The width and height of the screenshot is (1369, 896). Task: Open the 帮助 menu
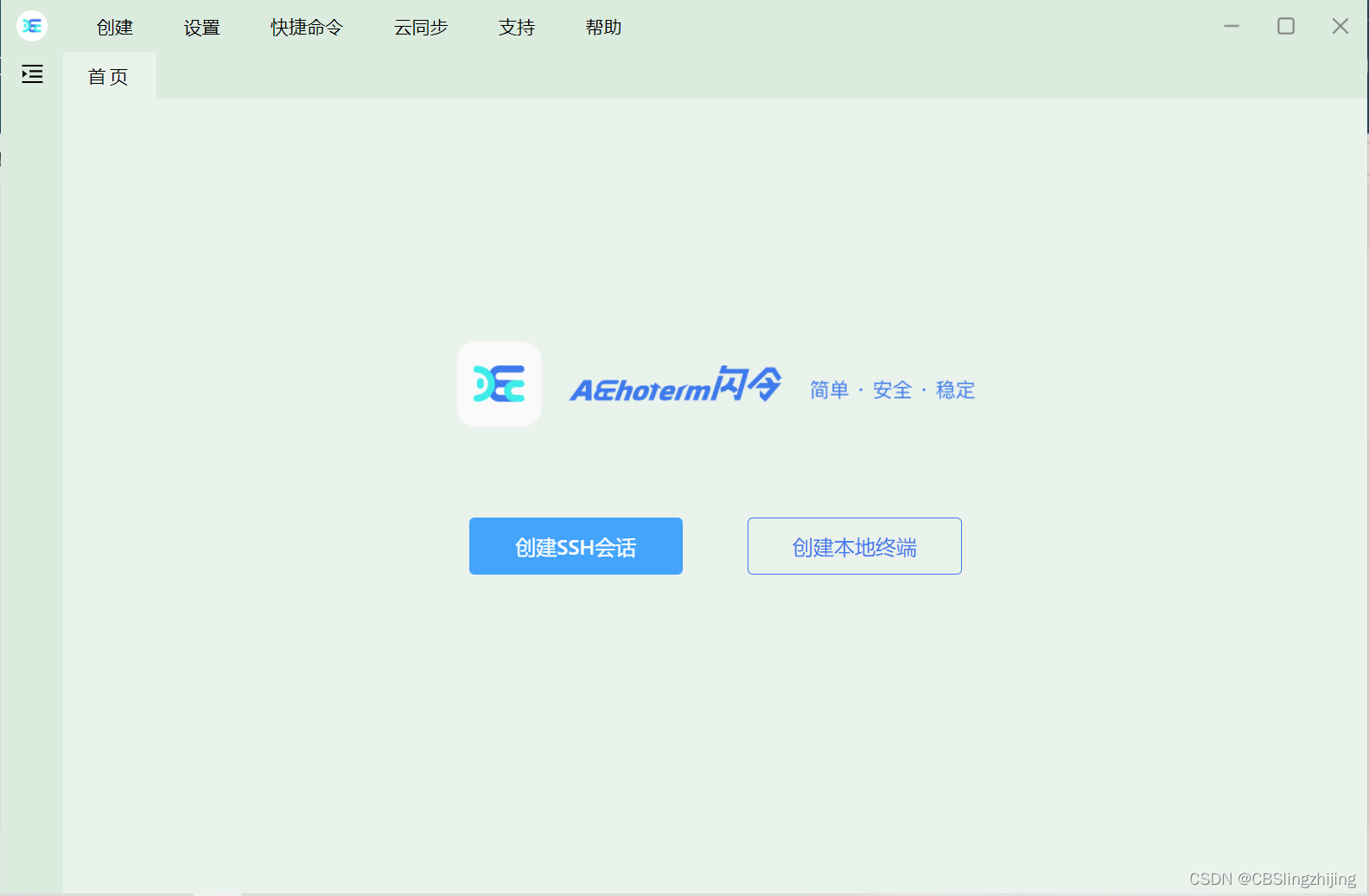[x=603, y=28]
